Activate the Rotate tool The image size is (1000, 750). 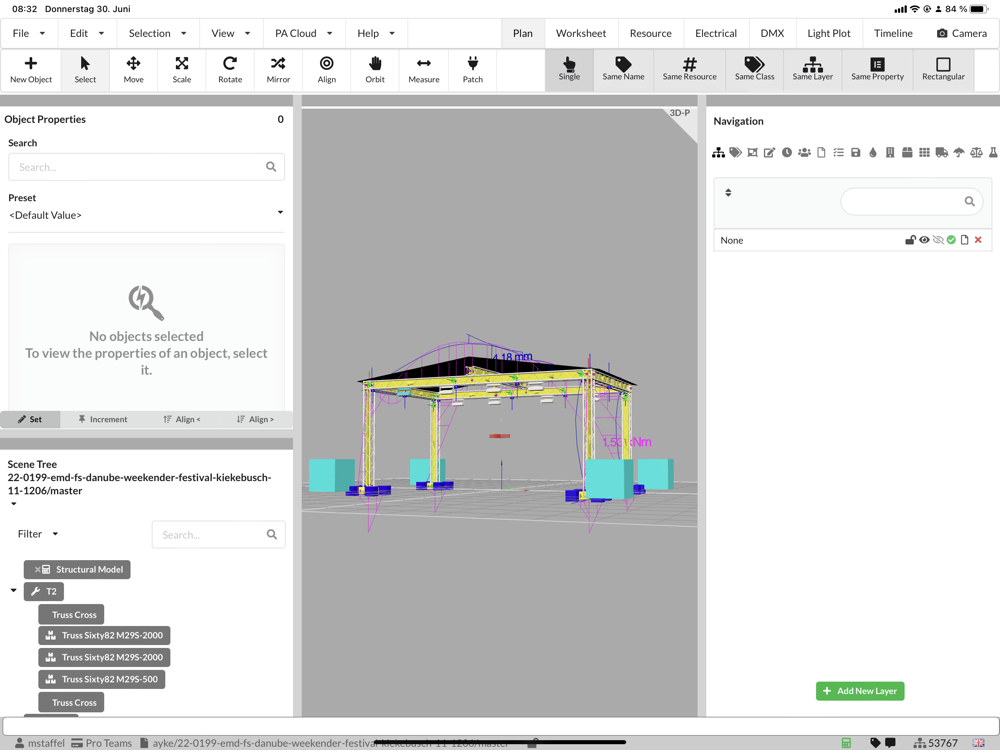coord(230,71)
